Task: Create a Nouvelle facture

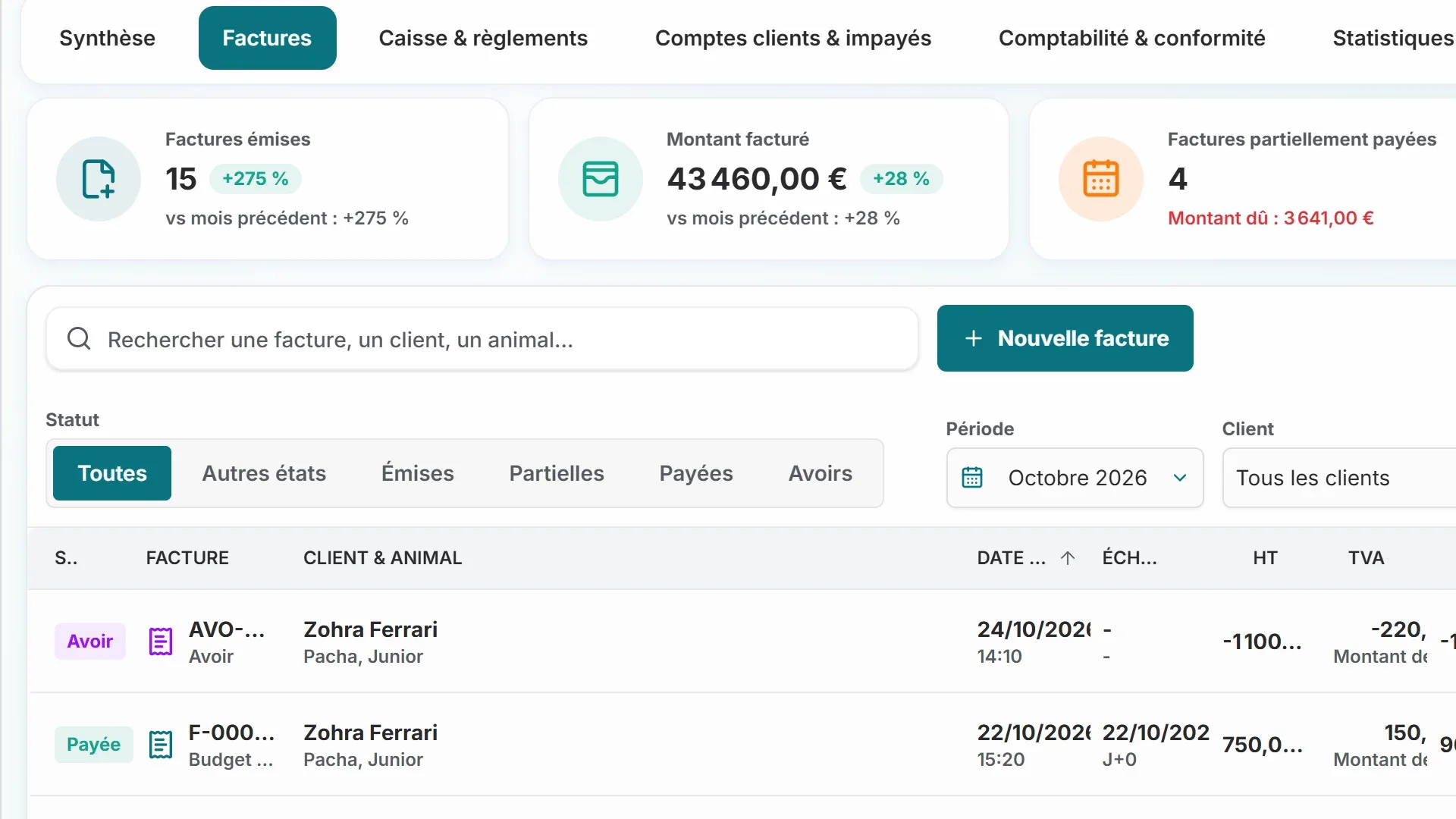Action: (1065, 338)
